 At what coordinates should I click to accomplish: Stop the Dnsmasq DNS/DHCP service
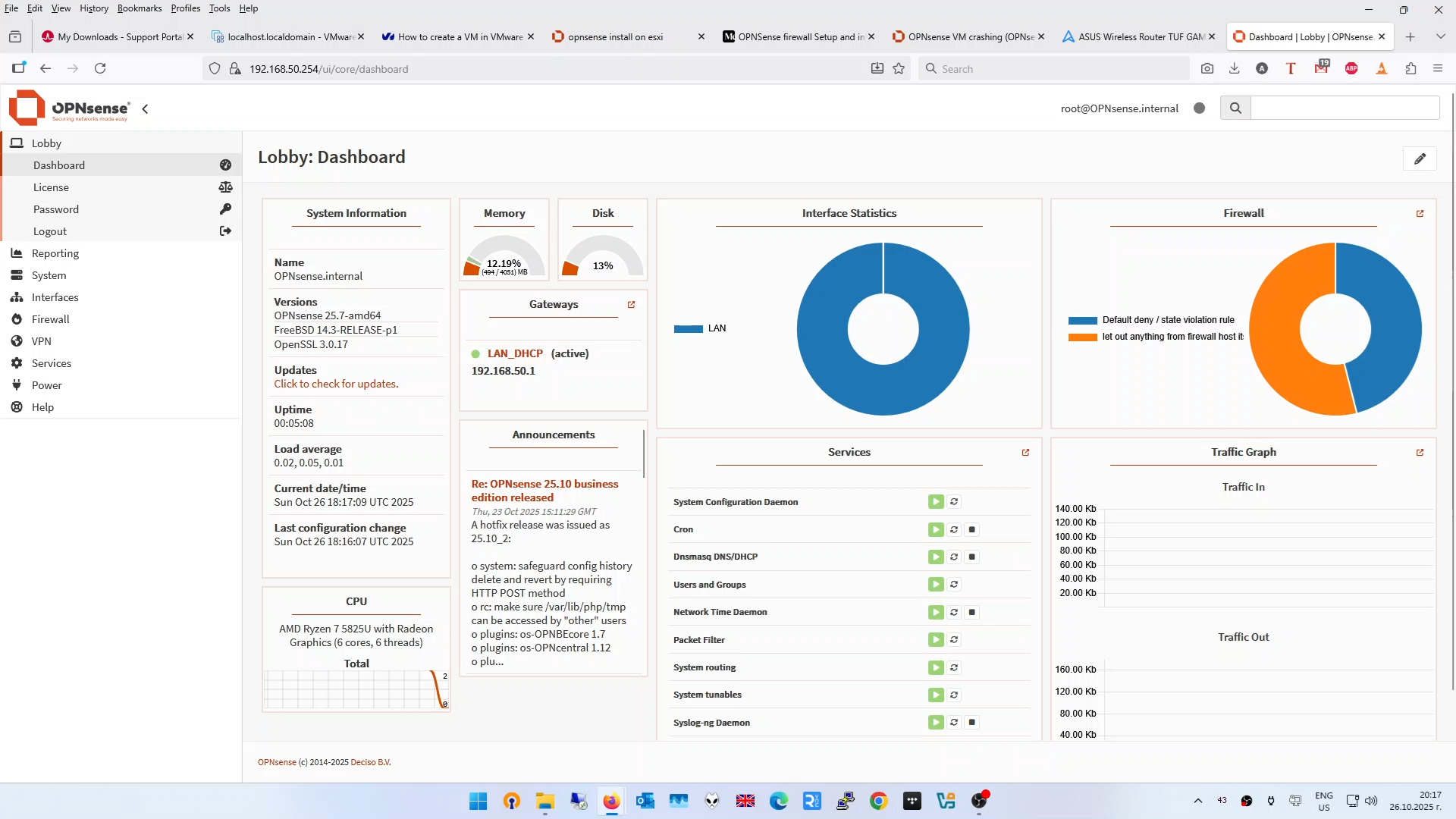coord(972,557)
